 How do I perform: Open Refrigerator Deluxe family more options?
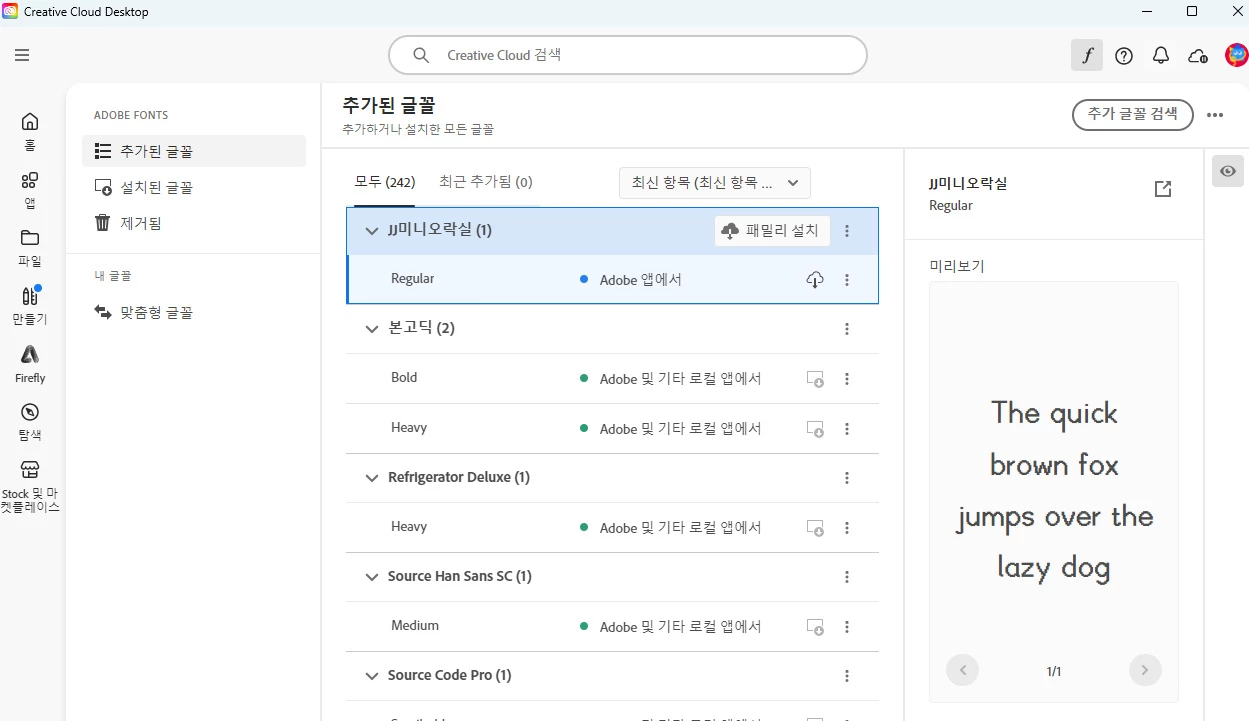pyautogui.click(x=847, y=478)
